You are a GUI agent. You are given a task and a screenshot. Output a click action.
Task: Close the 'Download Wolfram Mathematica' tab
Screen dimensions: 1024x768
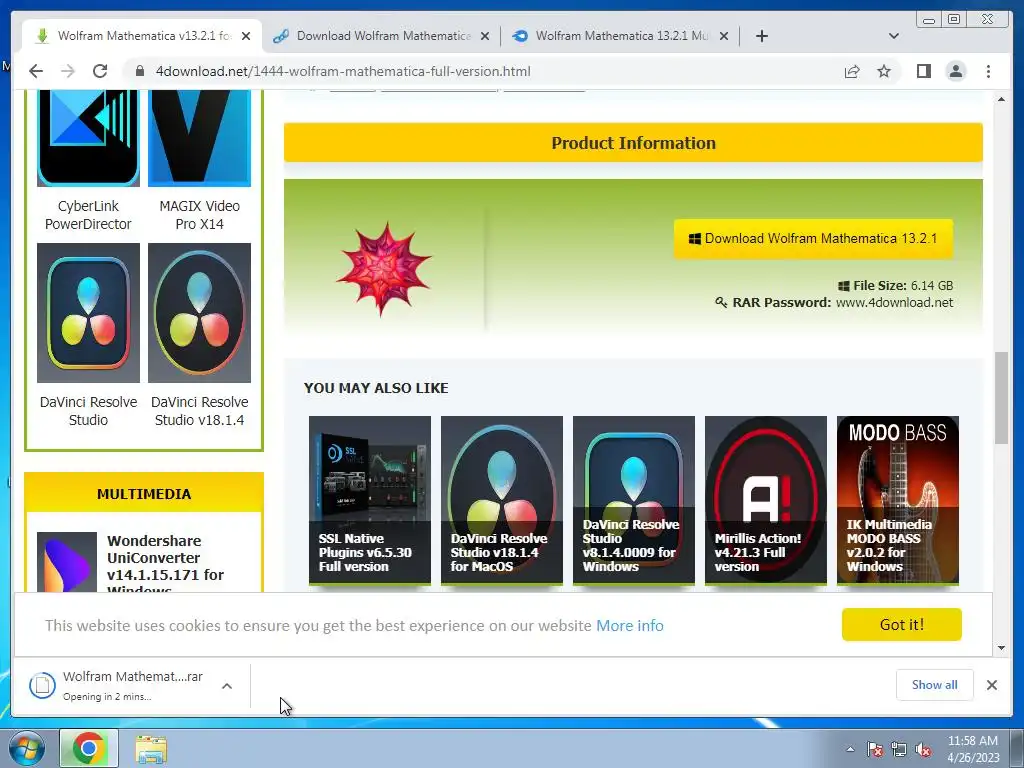click(485, 37)
